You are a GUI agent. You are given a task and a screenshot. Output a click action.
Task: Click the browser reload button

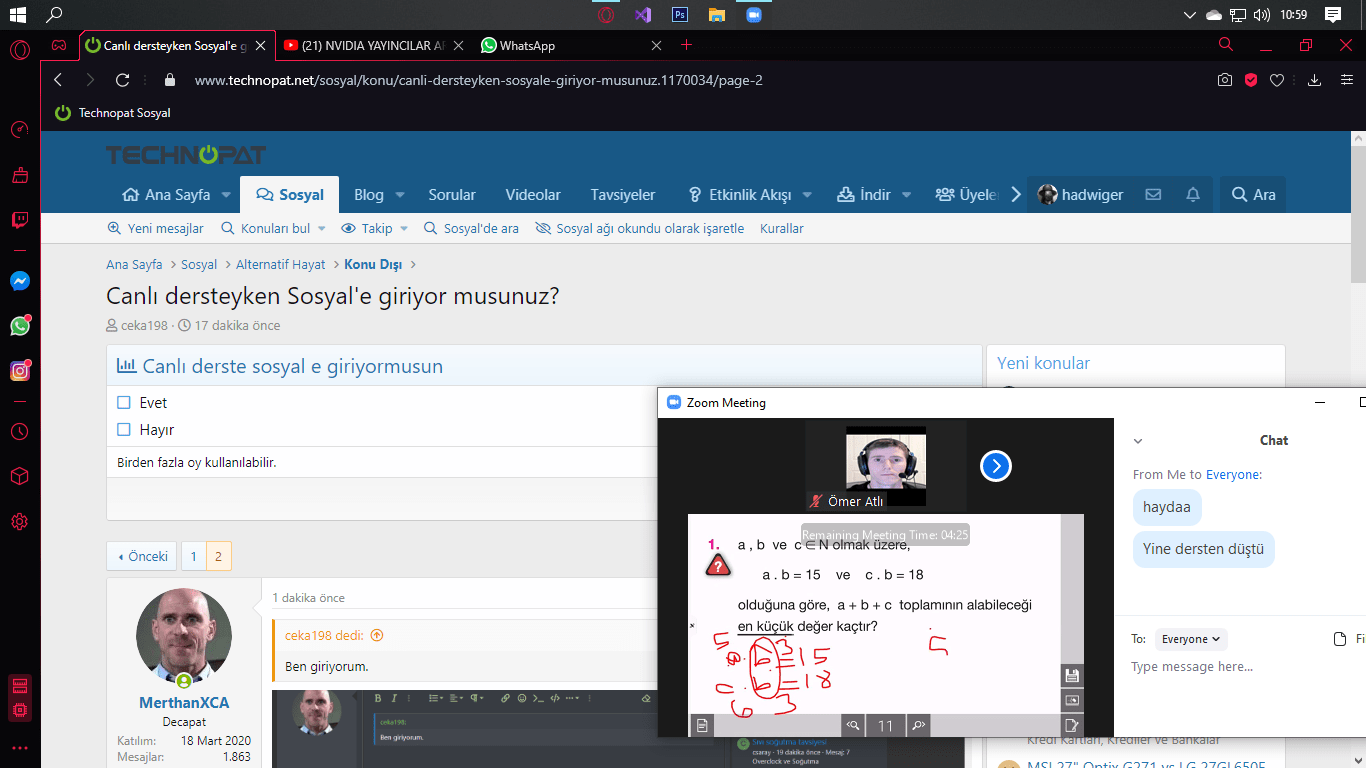[123, 80]
